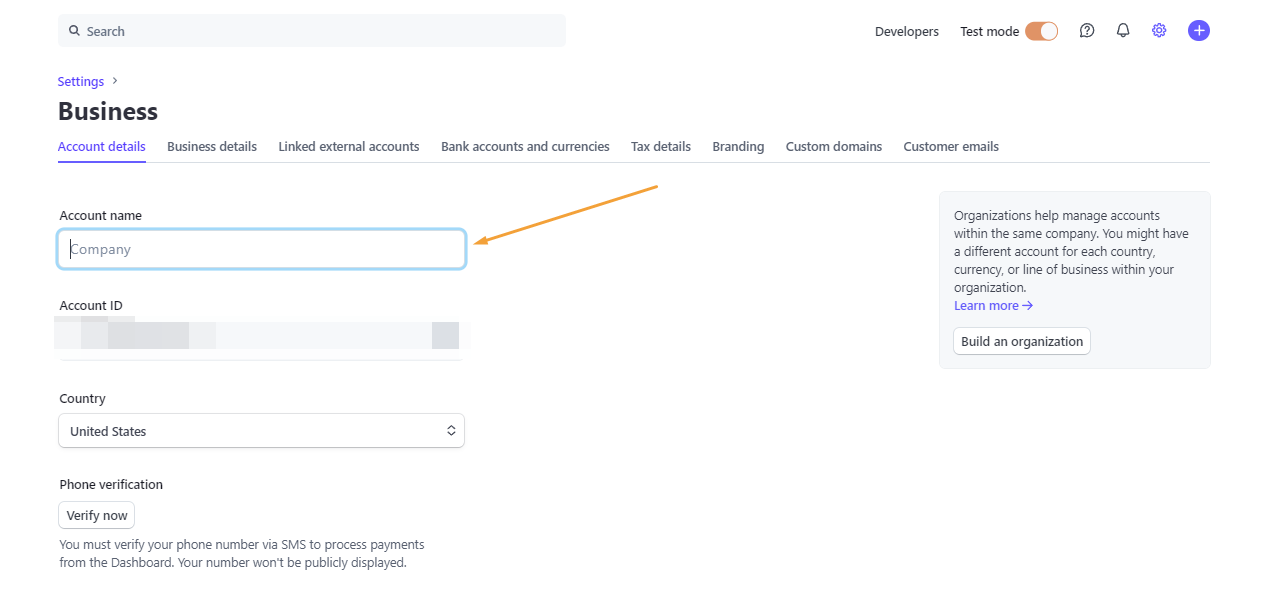The height and width of the screenshot is (592, 1269).
Task: Click the purple plus create icon
Action: tap(1199, 31)
